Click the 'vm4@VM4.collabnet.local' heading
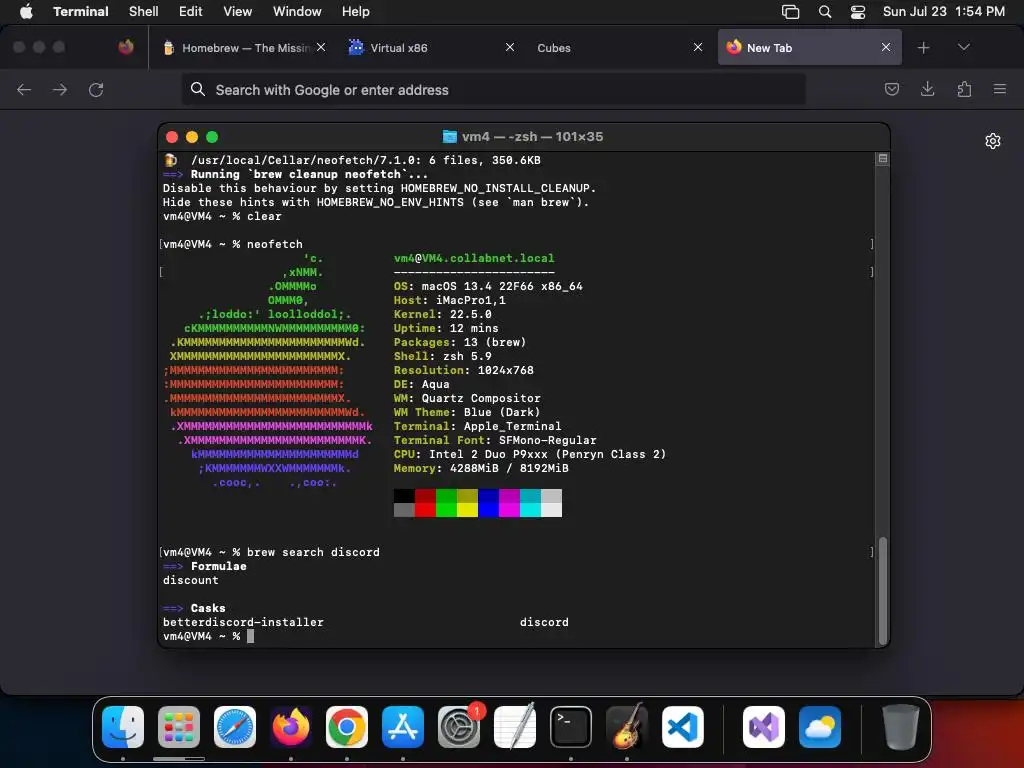 click(x=474, y=258)
